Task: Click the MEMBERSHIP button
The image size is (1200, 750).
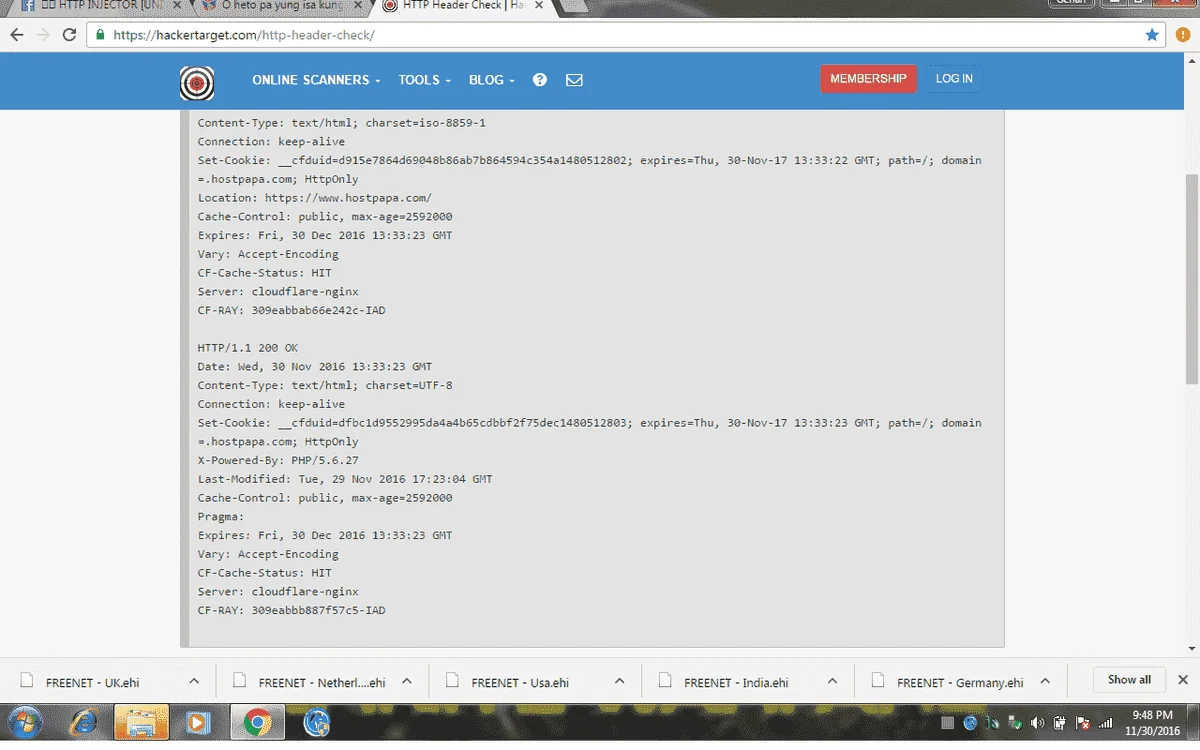Action: [868, 79]
